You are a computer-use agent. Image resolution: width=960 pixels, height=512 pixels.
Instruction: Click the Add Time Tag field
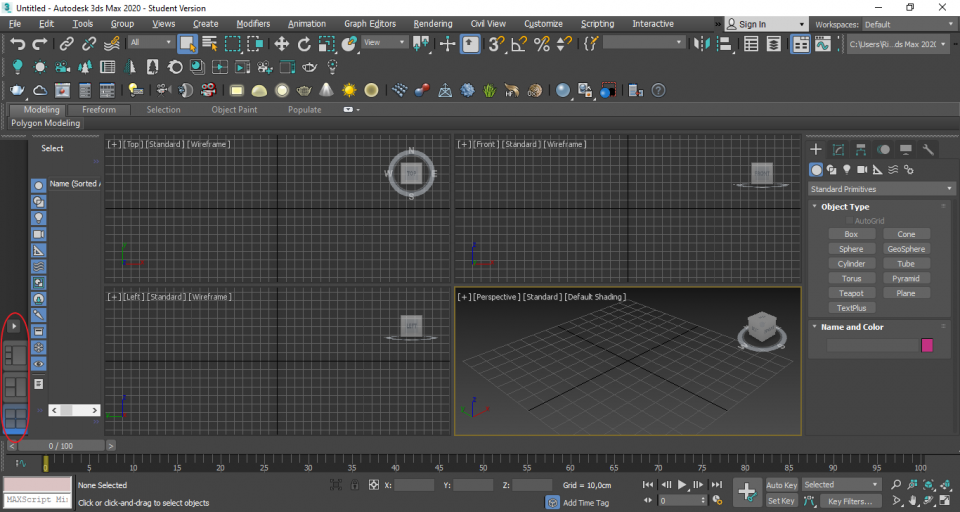coord(586,502)
